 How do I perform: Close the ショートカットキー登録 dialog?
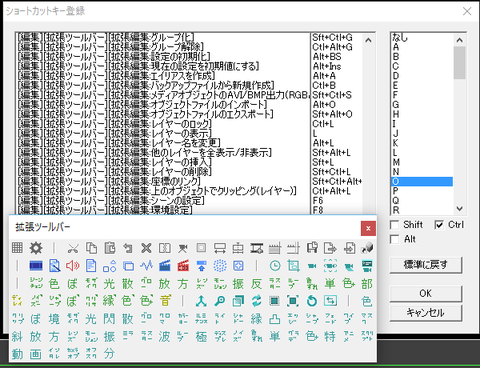coord(467,11)
